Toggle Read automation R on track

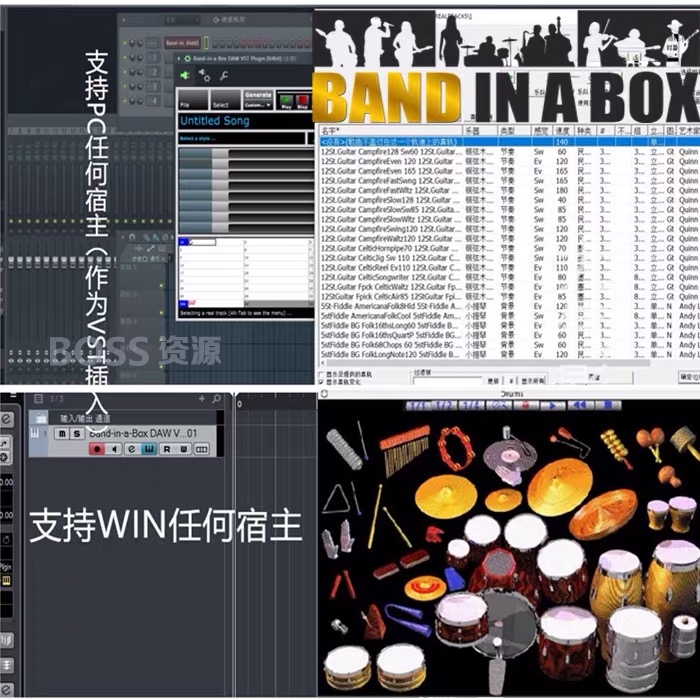tap(167, 449)
